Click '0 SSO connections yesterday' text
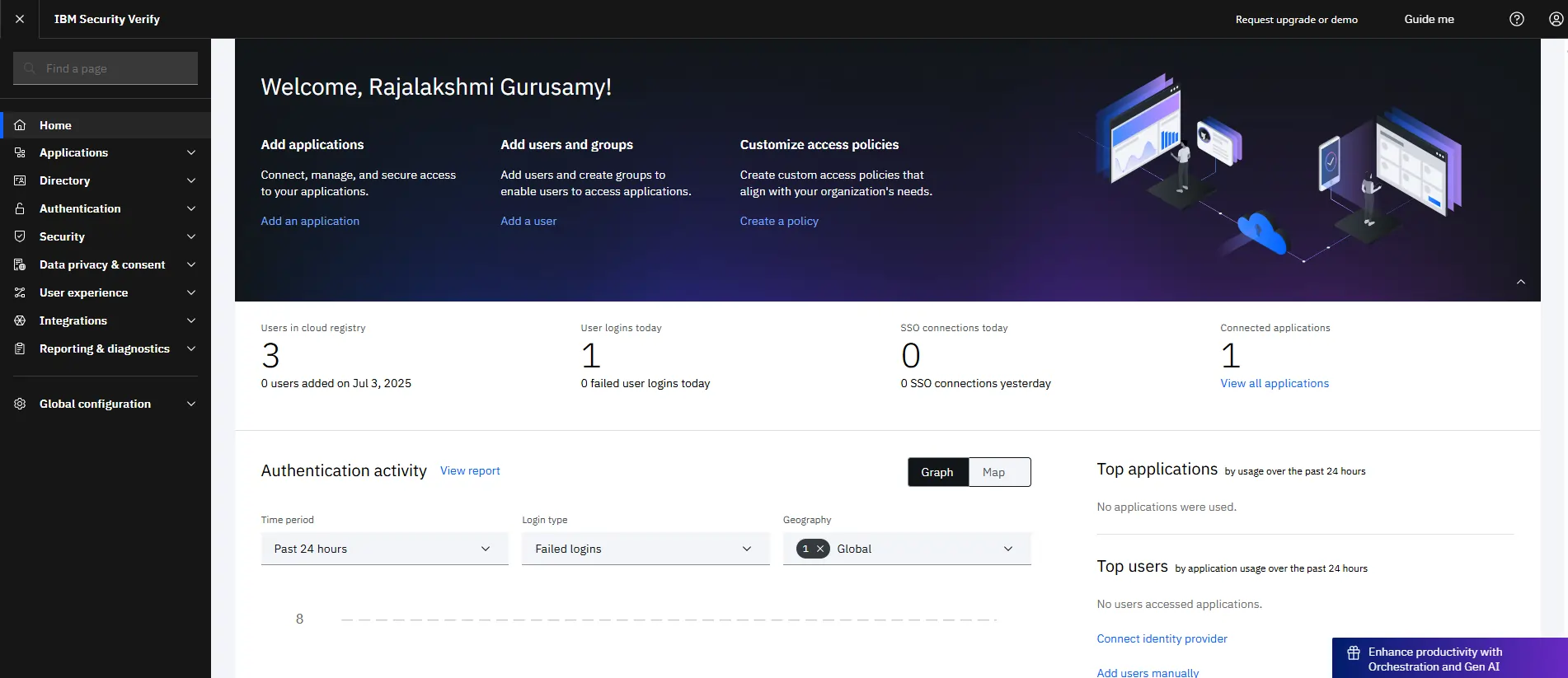This screenshot has height=678, width=1568. (x=976, y=383)
